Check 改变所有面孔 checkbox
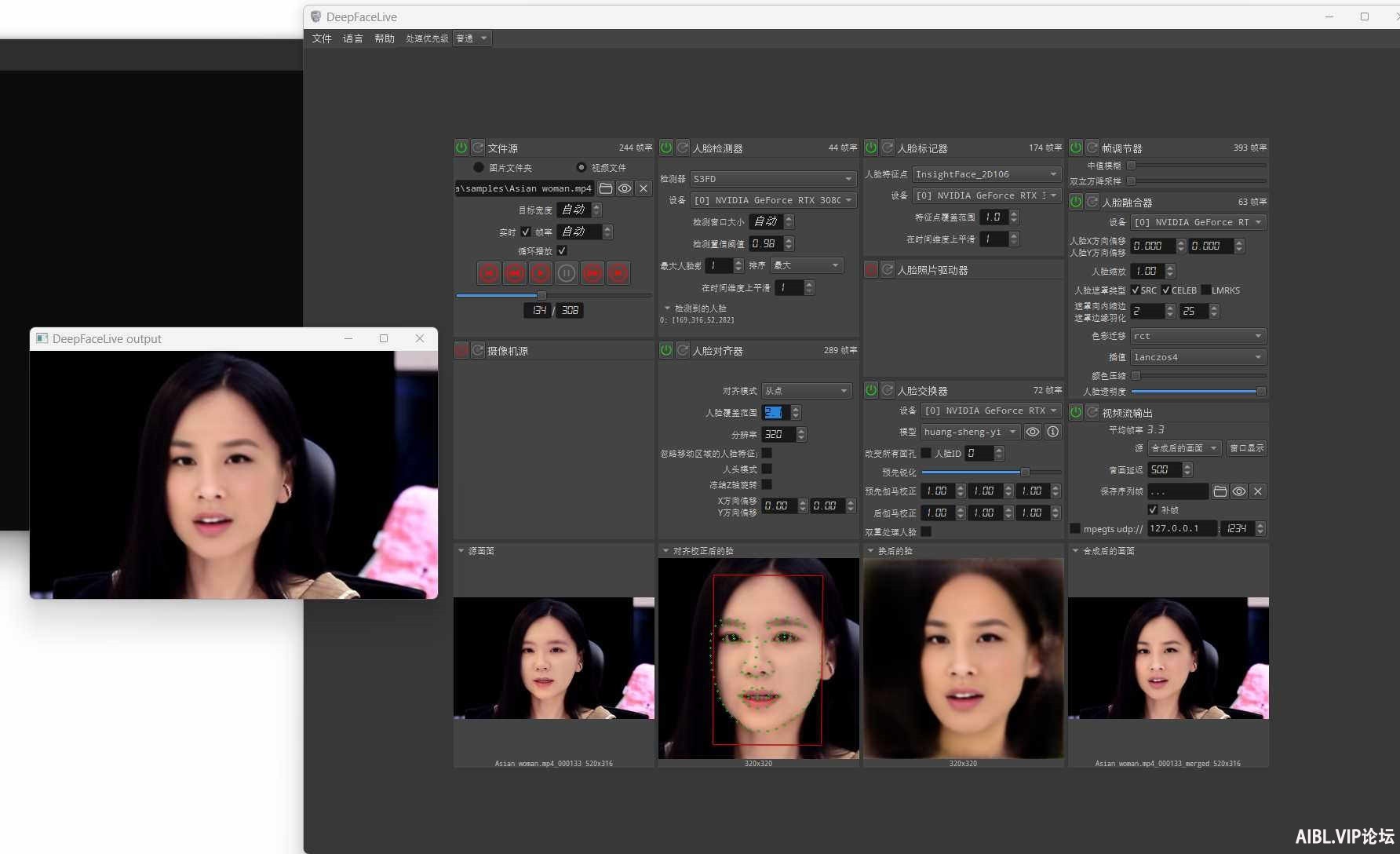This screenshot has height=854, width=1400. point(926,453)
